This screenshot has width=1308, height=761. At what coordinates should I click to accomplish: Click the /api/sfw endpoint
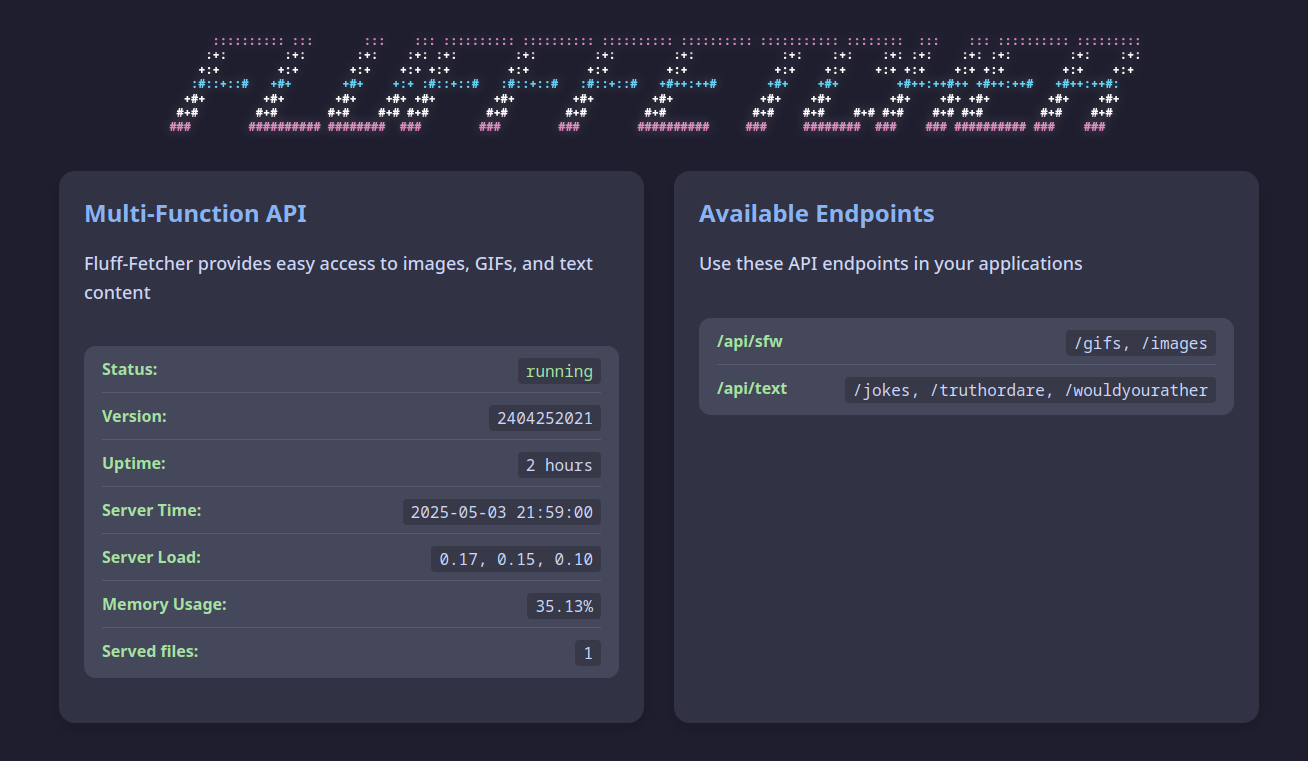(x=750, y=342)
